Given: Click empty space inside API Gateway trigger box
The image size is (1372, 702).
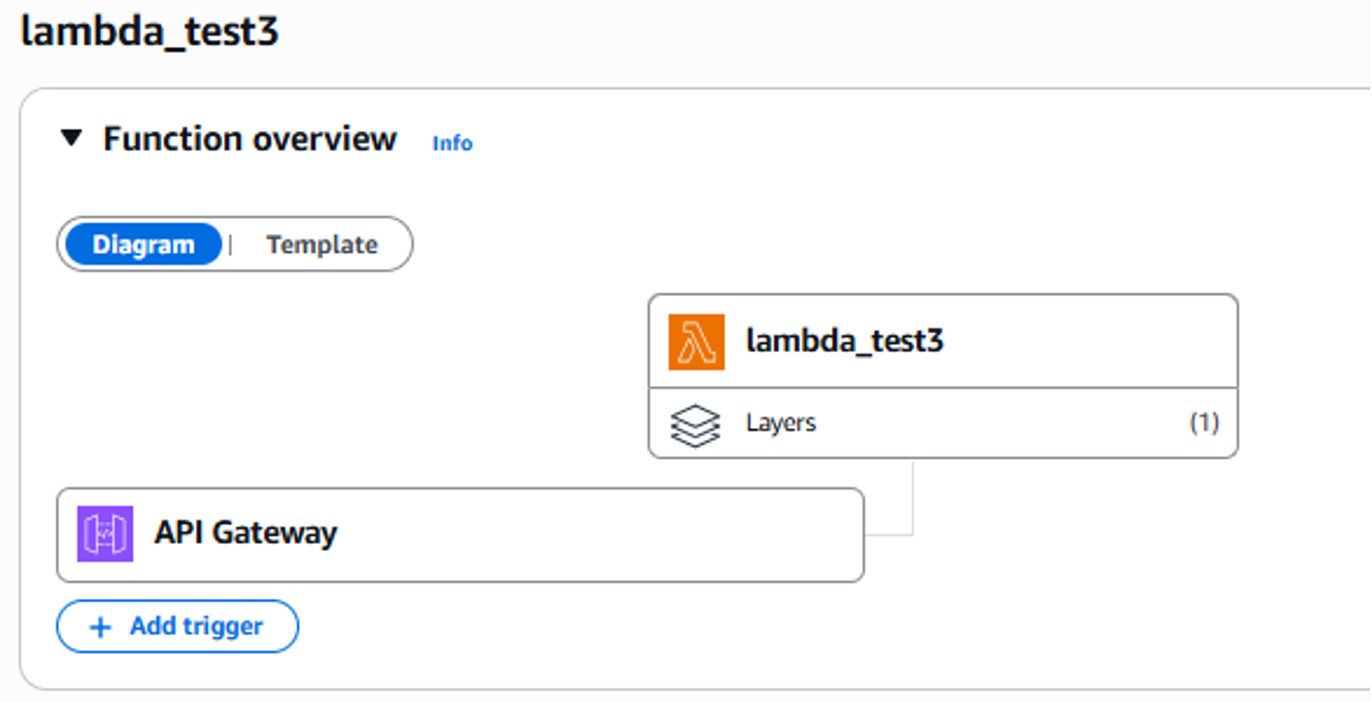Looking at the screenshot, I should point(600,535).
